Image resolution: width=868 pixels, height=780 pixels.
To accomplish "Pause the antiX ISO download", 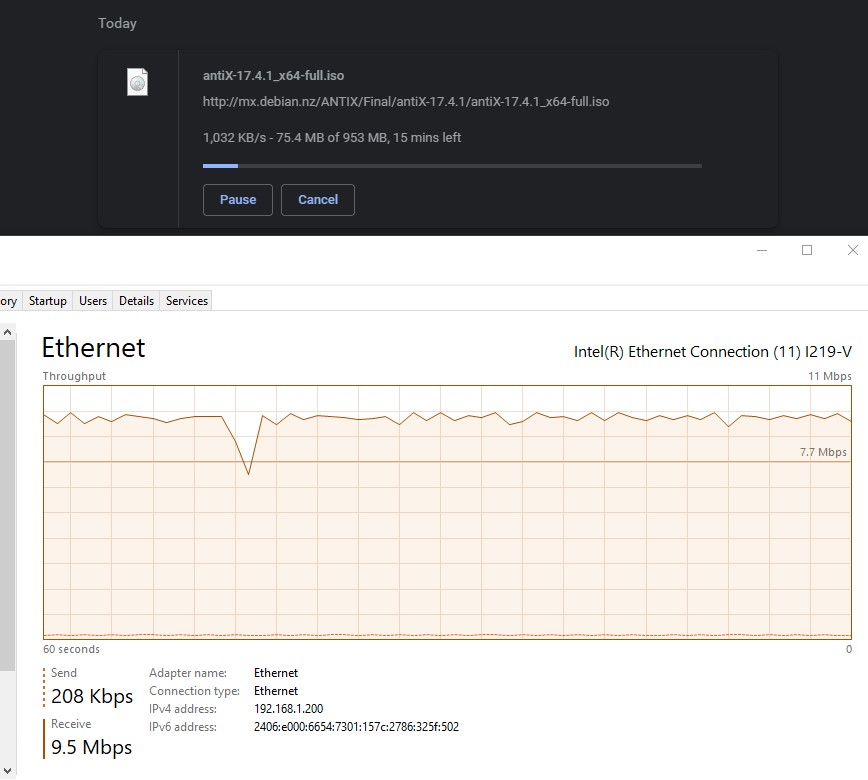I will [x=238, y=200].
